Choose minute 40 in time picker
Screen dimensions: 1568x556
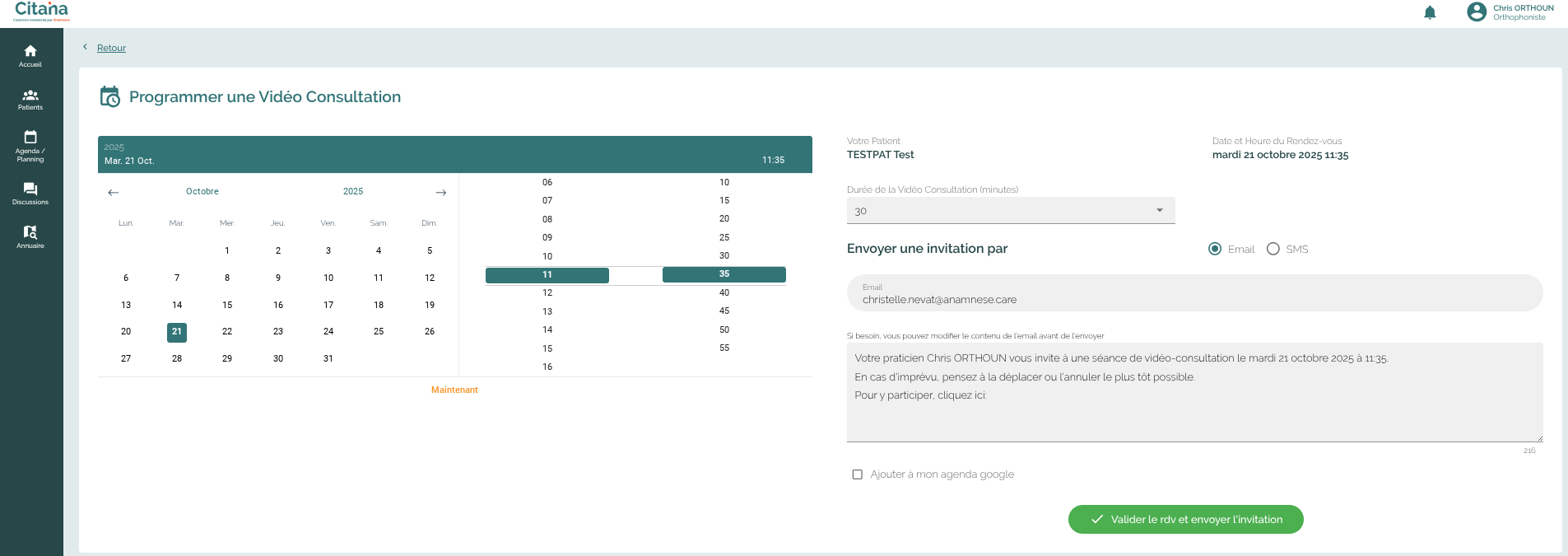click(724, 293)
